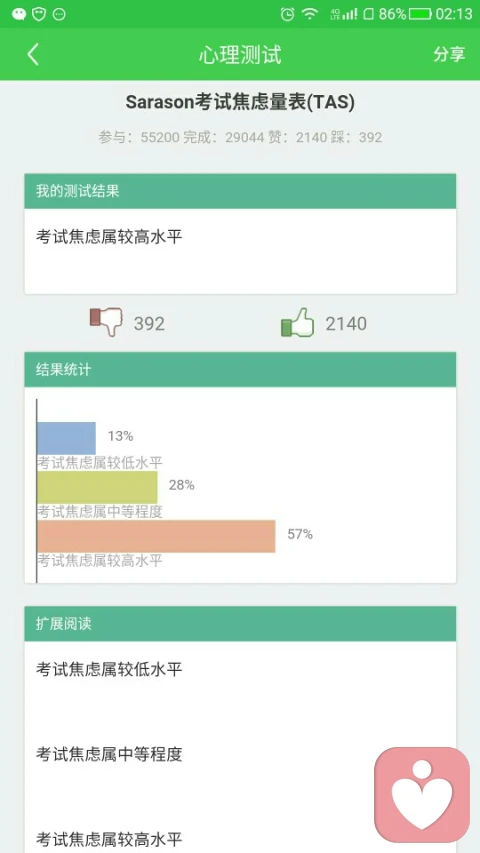This screenshot has height=853, width=480.
Task: Tap the back arrow in header
Action: 33,54
